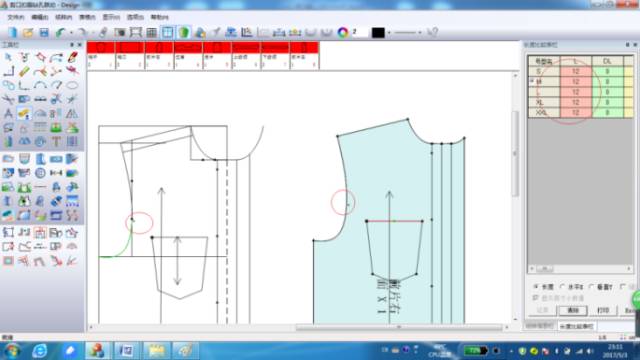Image resolution: width=640 pixels, height=360 pixels.
Task: Open the undo history dropdown arrow
Action: 71,33
